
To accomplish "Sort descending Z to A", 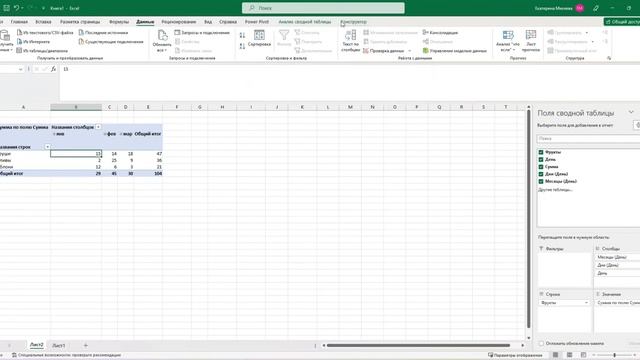I will point(242,46).
